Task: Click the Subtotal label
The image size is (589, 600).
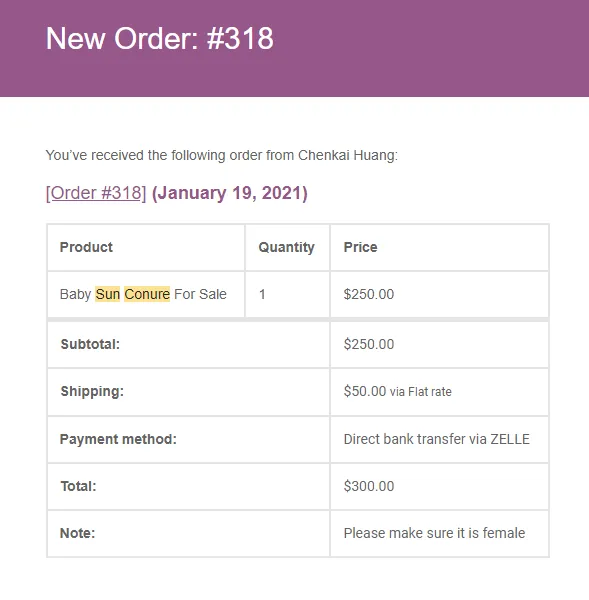Action: pyautogui.click(x=90, y=344)
